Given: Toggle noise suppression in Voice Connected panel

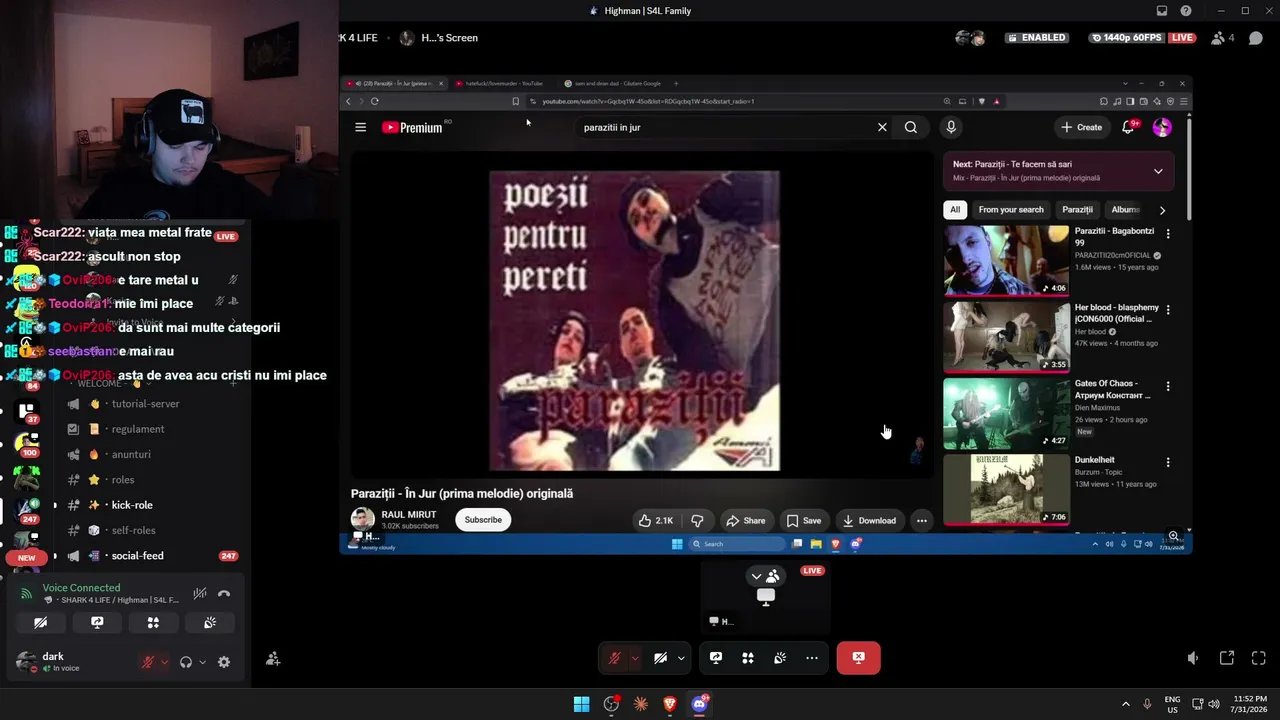Looking at the screenshot, I should [x=200, y=594].
